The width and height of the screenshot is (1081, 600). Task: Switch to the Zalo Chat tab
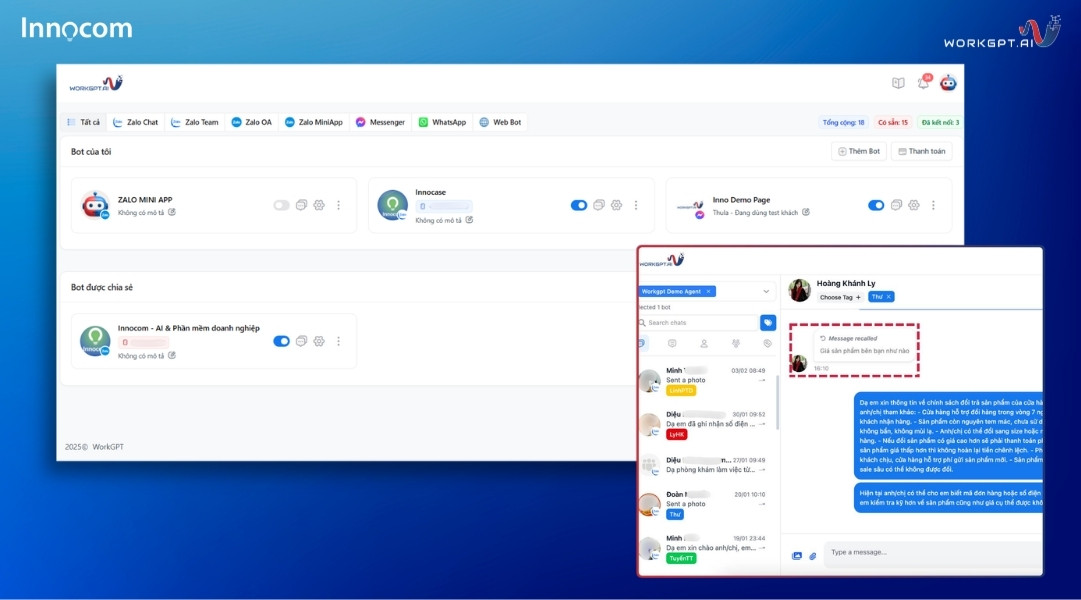coord(136,122)
